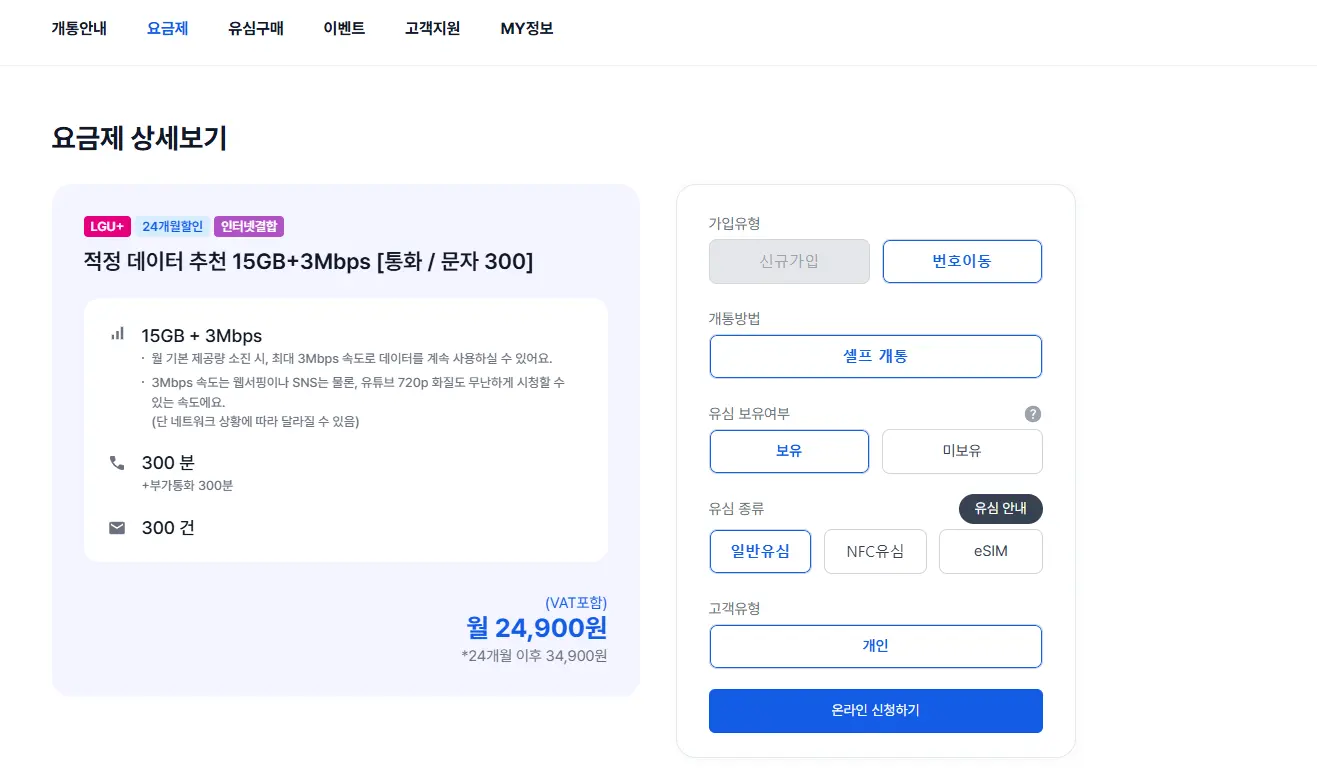Click the envelope message icon
Screen dimensions: 1317x770
click(x=117, y=527)
